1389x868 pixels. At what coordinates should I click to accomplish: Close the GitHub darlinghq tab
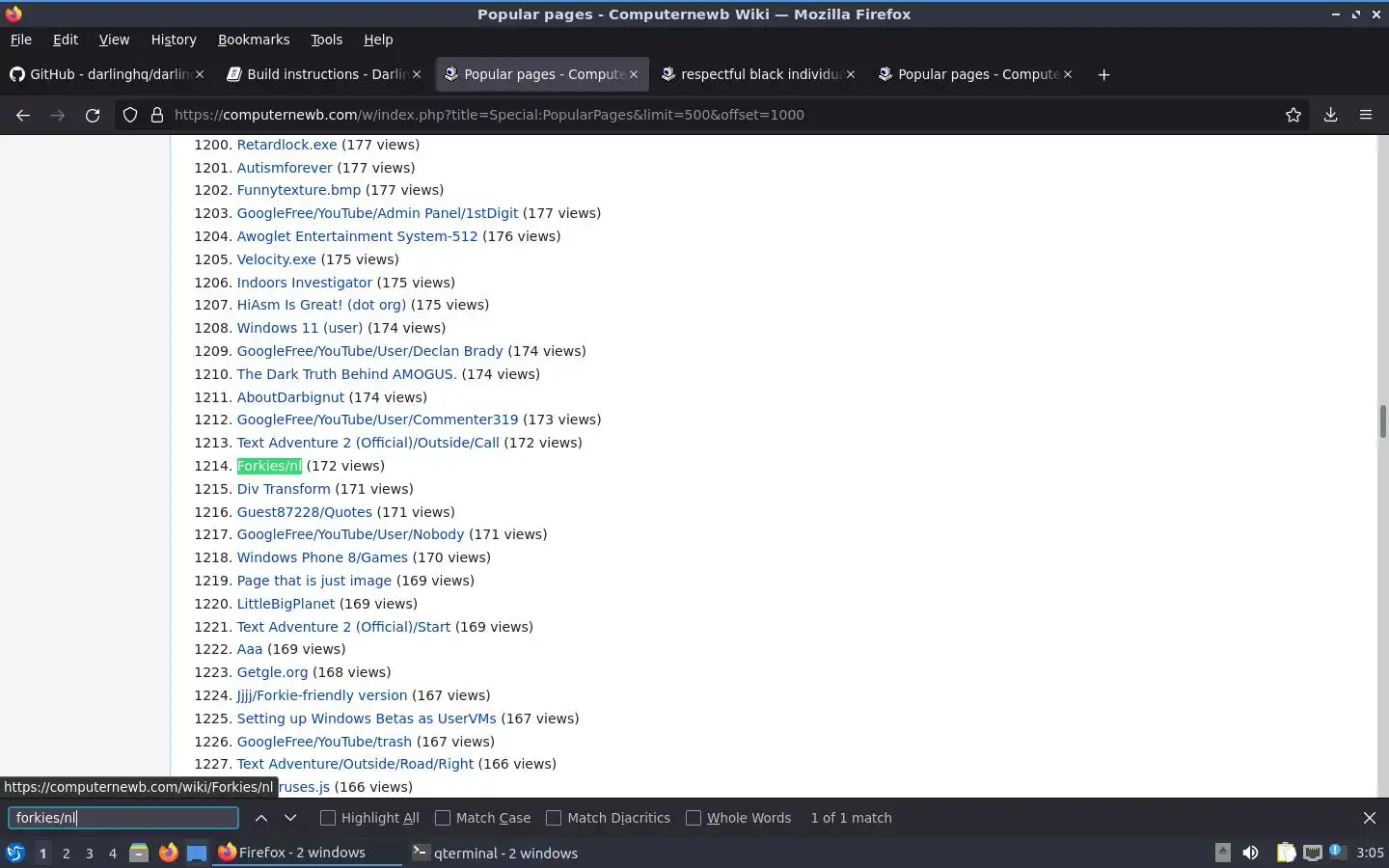200,74
